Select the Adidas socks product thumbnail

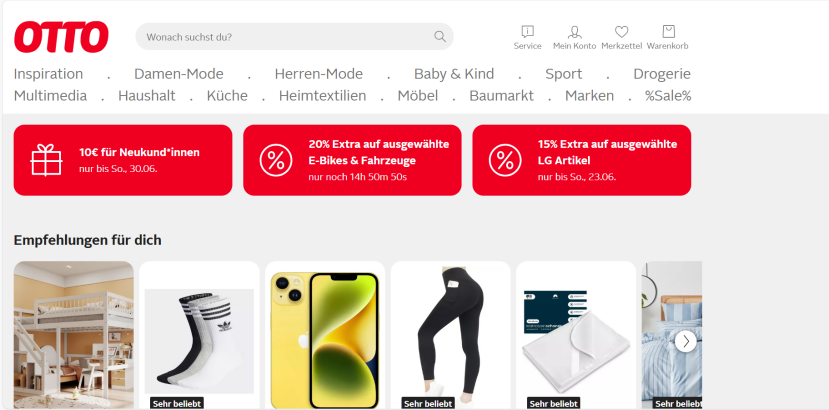pos(199,335)
